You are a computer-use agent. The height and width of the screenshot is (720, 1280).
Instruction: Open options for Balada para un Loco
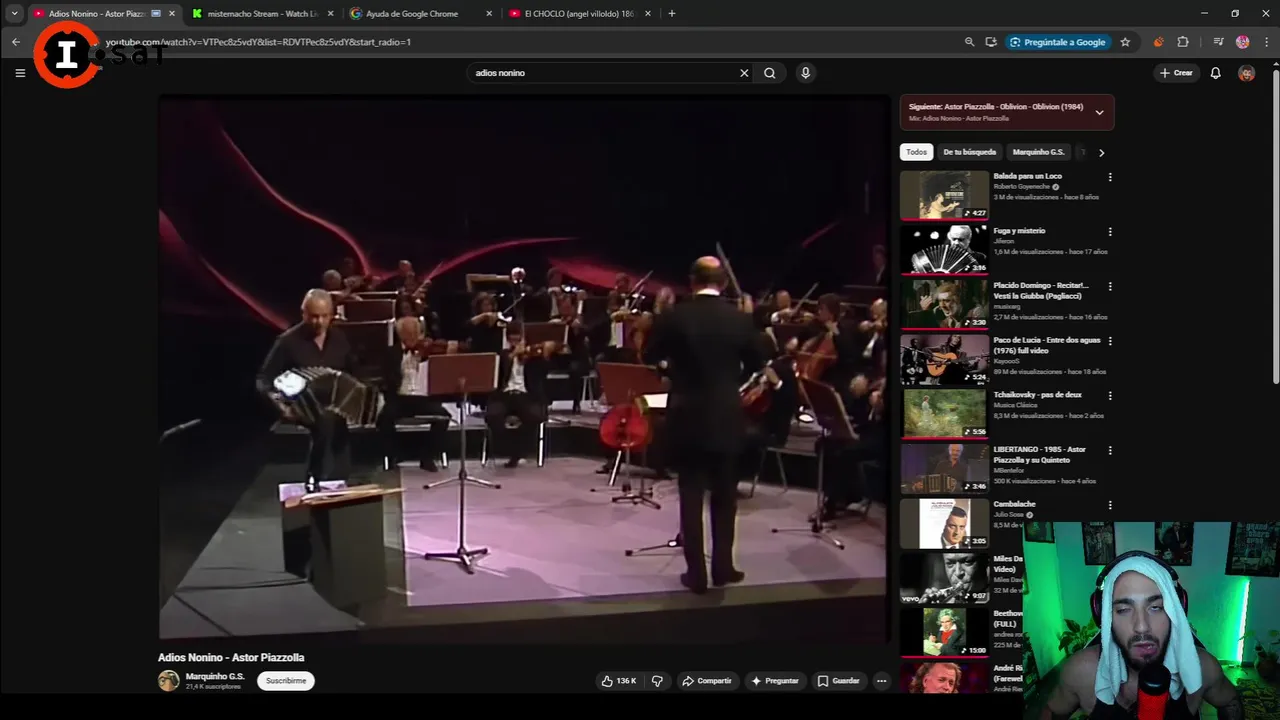(x=1110, y=177)
